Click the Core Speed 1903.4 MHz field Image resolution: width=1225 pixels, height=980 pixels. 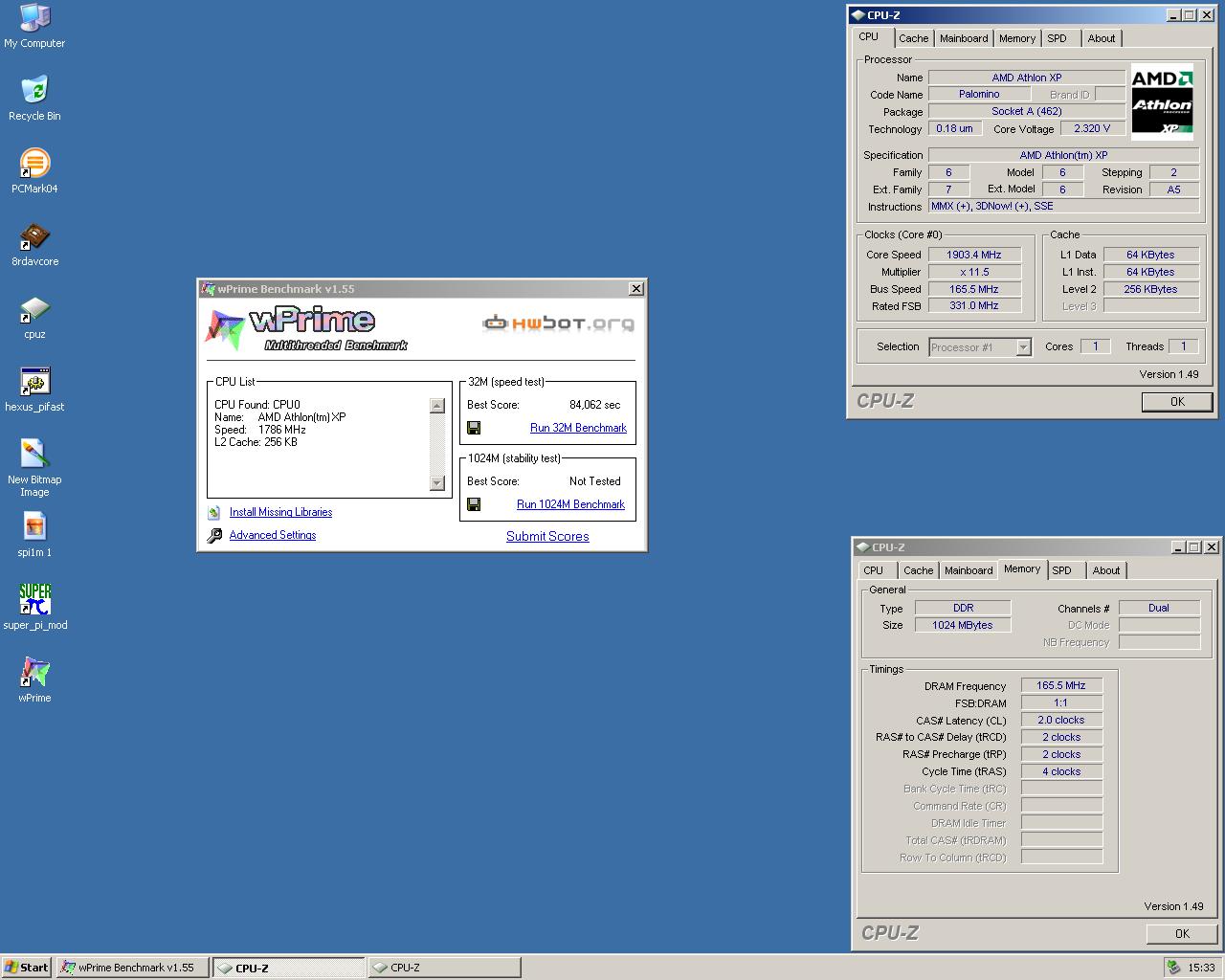pyautogui.click(x=974, y=255)
